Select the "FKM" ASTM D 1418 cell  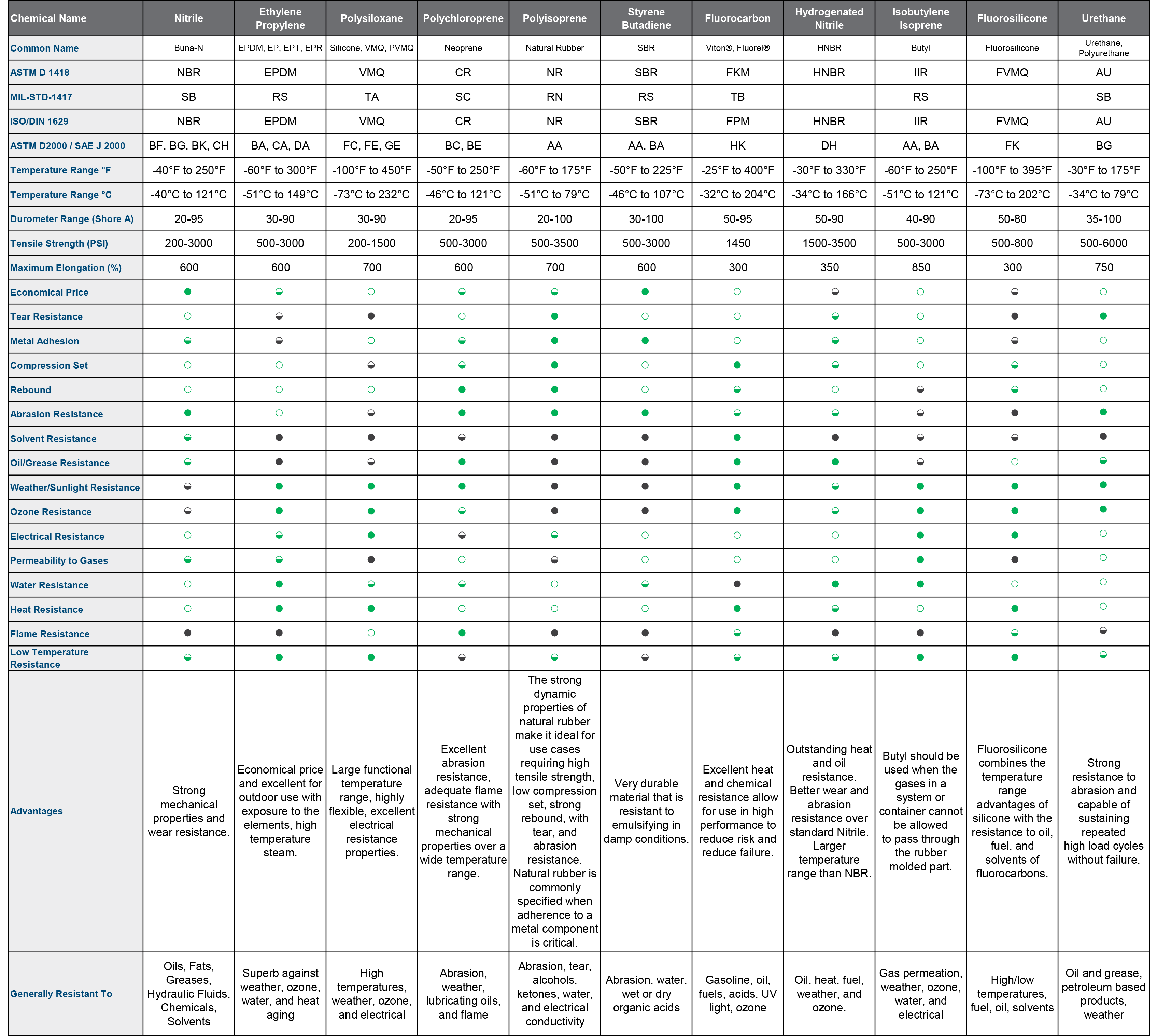738,73
